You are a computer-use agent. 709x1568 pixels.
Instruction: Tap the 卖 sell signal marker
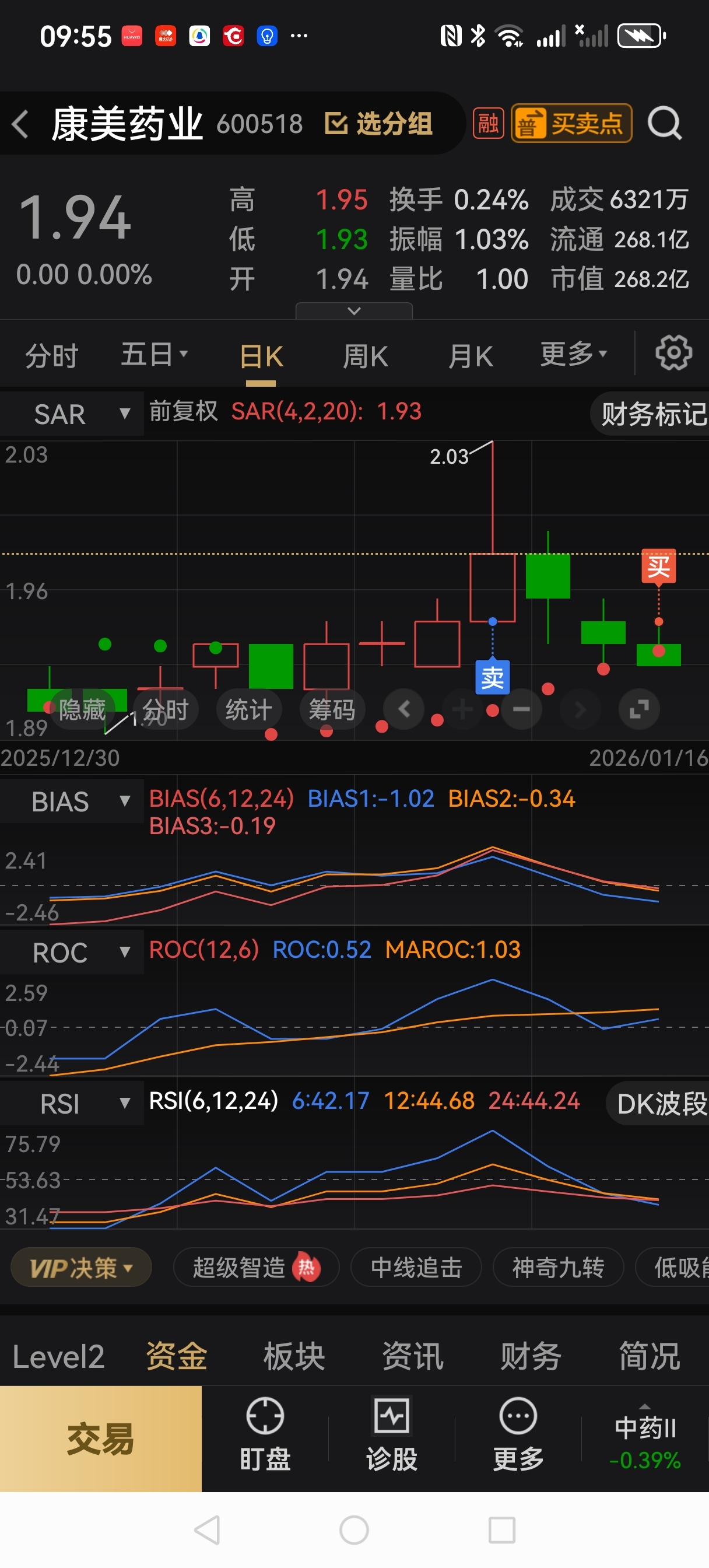point(492,676)
